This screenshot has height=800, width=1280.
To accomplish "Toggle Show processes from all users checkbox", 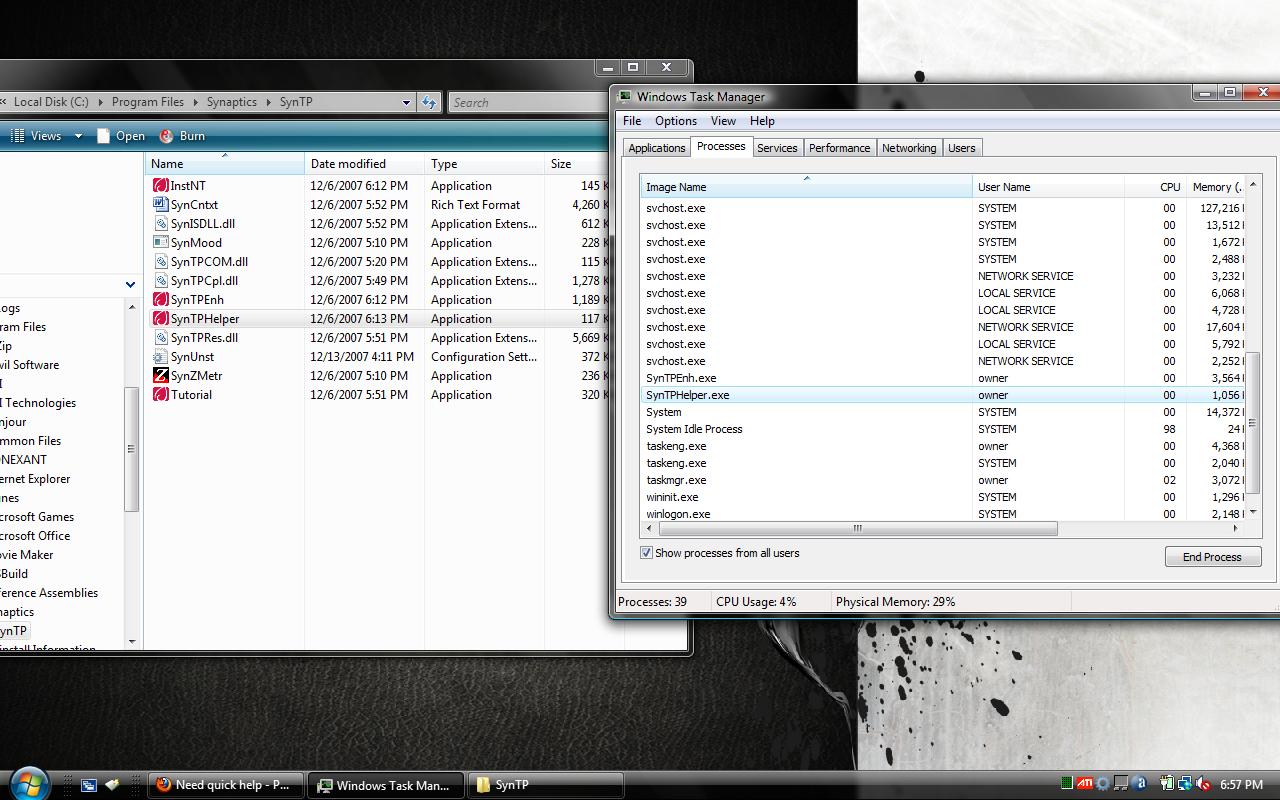I will [646, 553].
